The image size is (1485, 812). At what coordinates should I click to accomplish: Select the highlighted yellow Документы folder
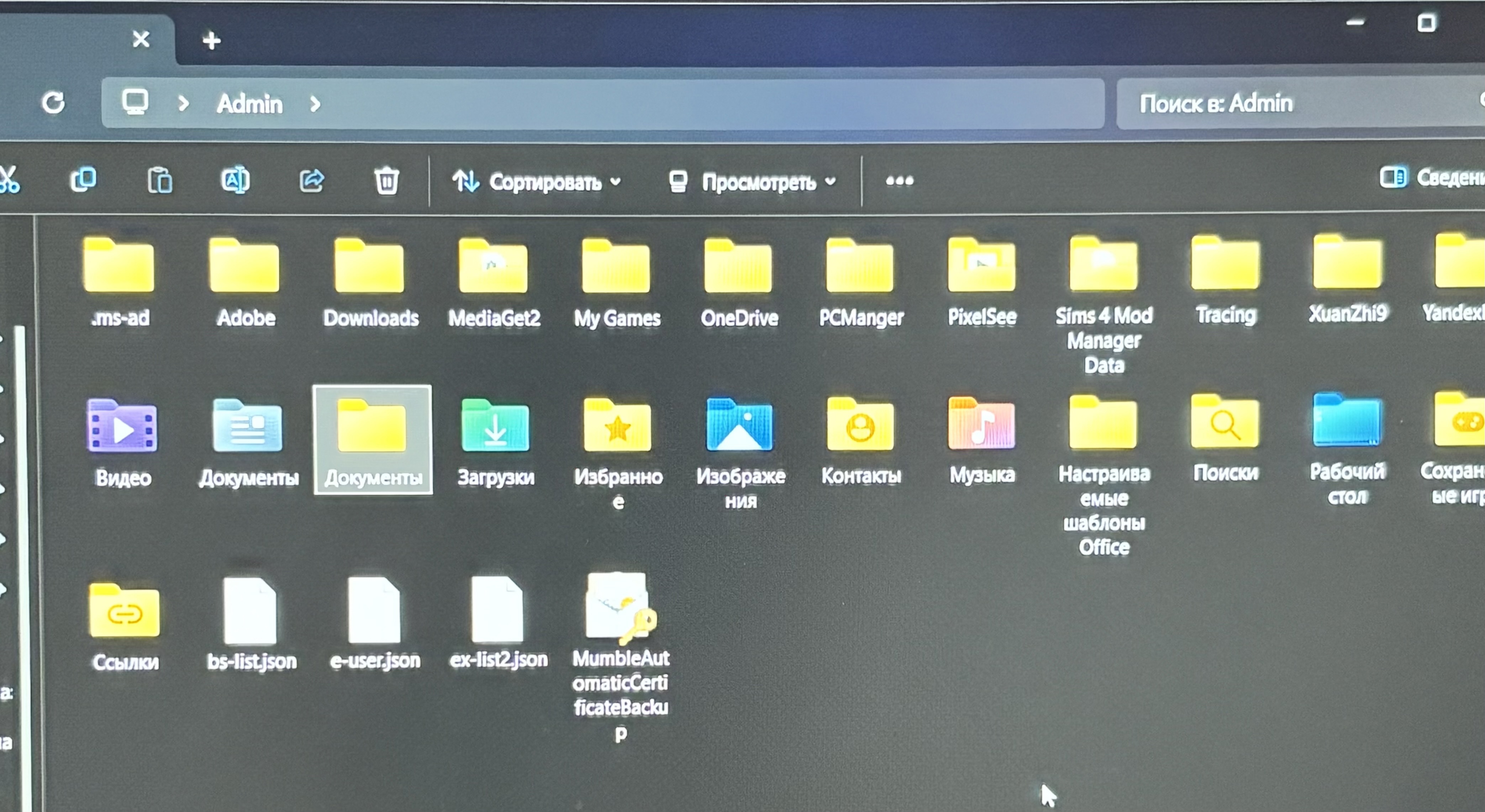[x=373, y=440]
